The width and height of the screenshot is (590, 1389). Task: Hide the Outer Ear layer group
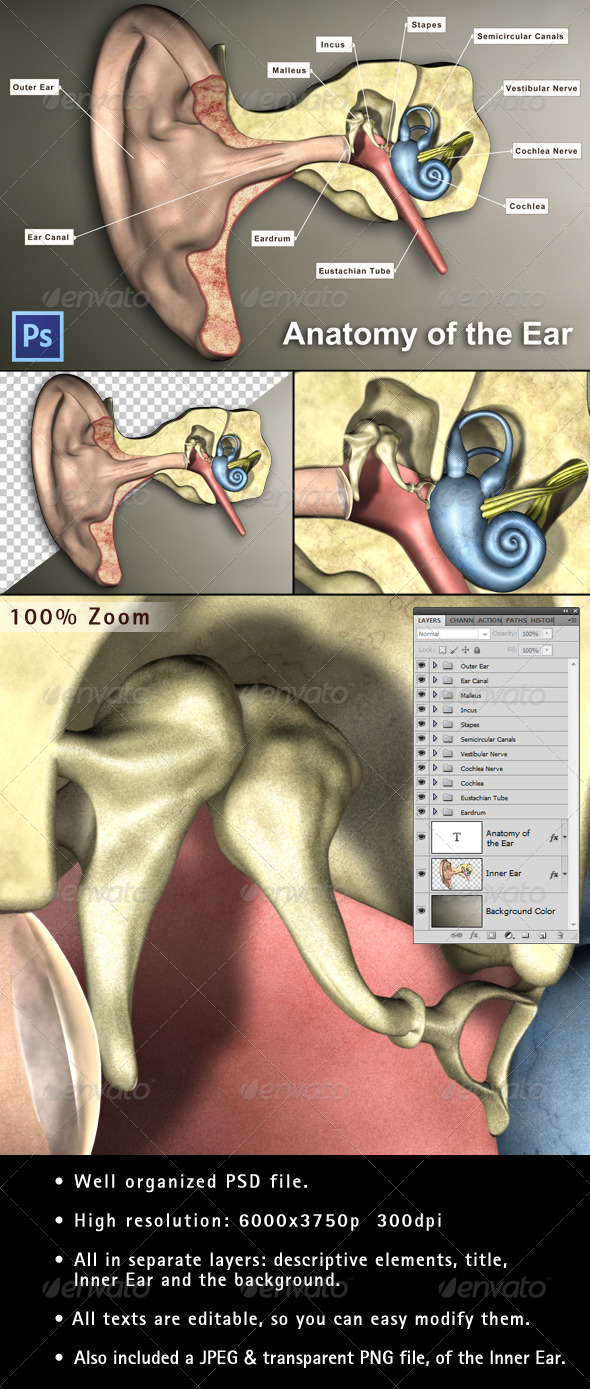click(422, 665)
